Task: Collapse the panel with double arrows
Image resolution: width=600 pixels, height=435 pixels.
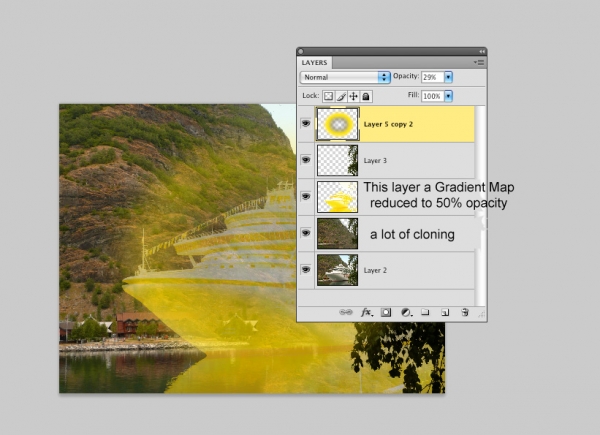Action: pos(482,51)
